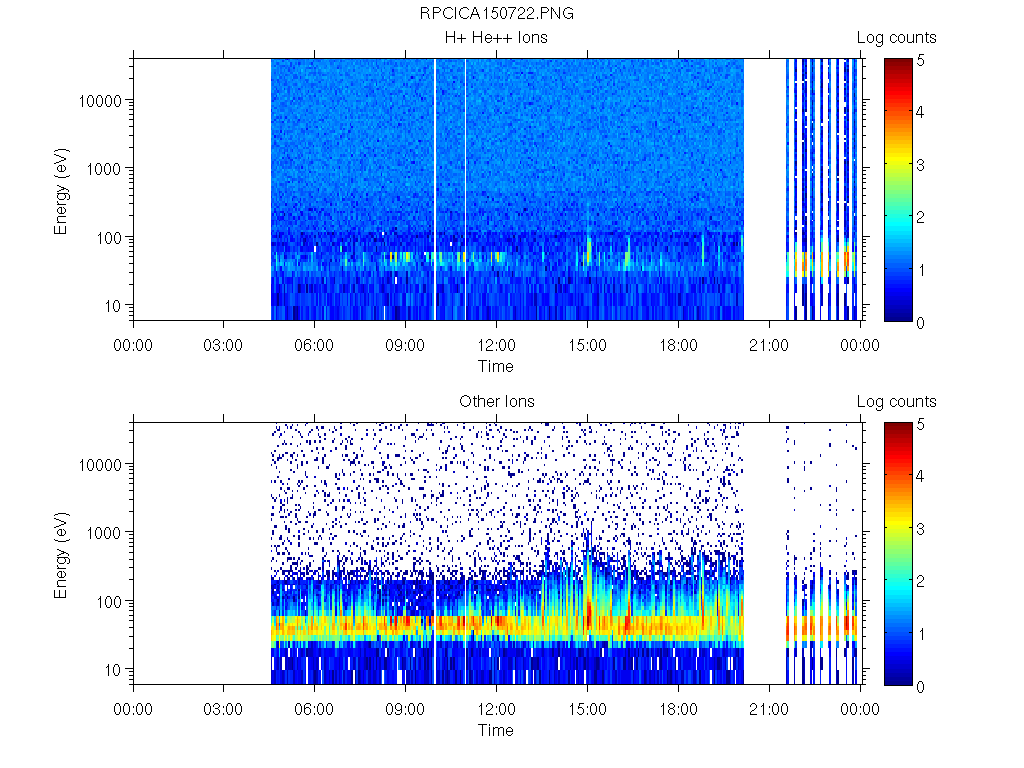Viewport: 1024px width, 768px height.
Task: Click the 100 energy tick on bottom plot
Action: [x=109, y=601]
